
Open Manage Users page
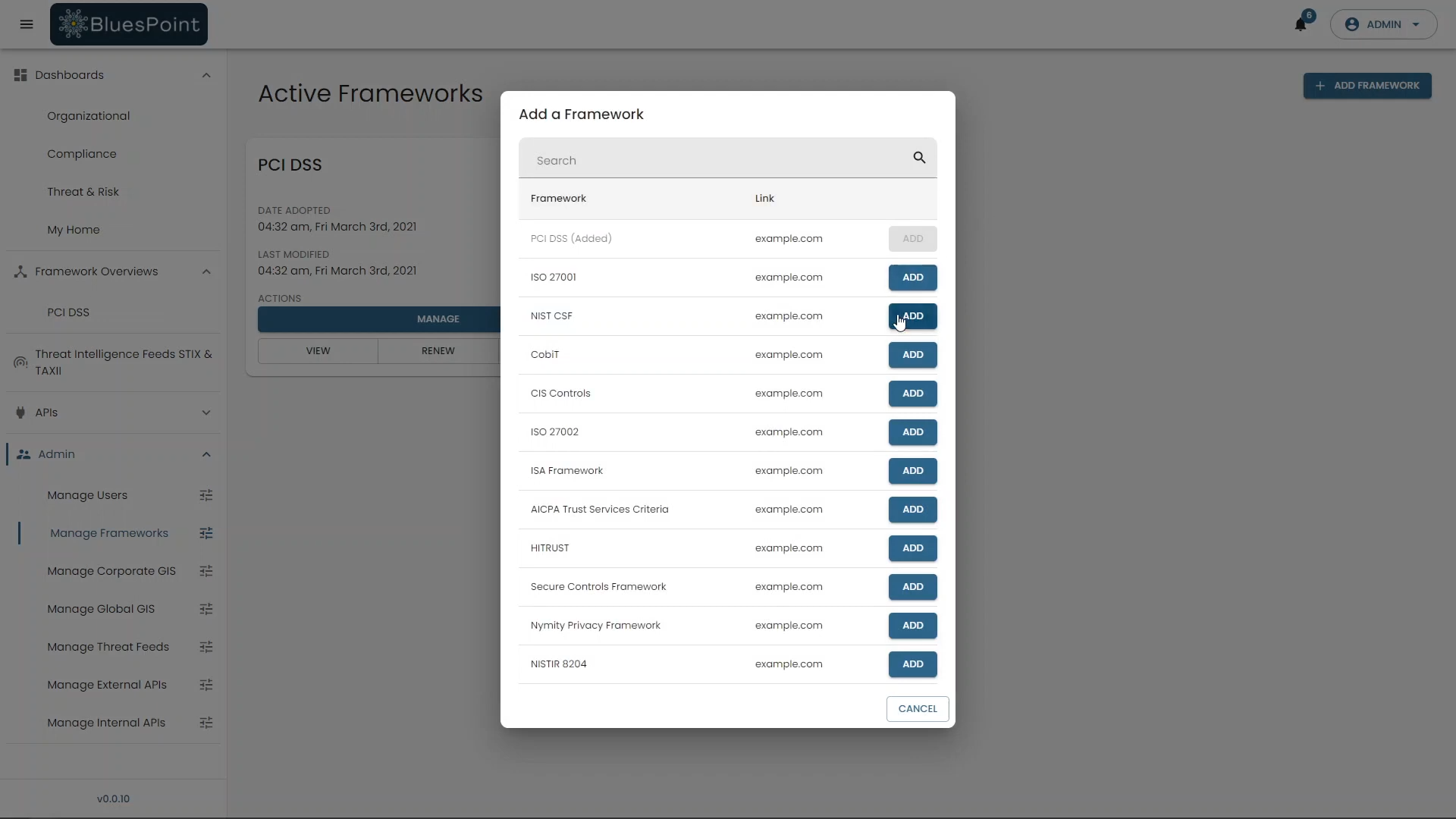click(x=87, y=495)
